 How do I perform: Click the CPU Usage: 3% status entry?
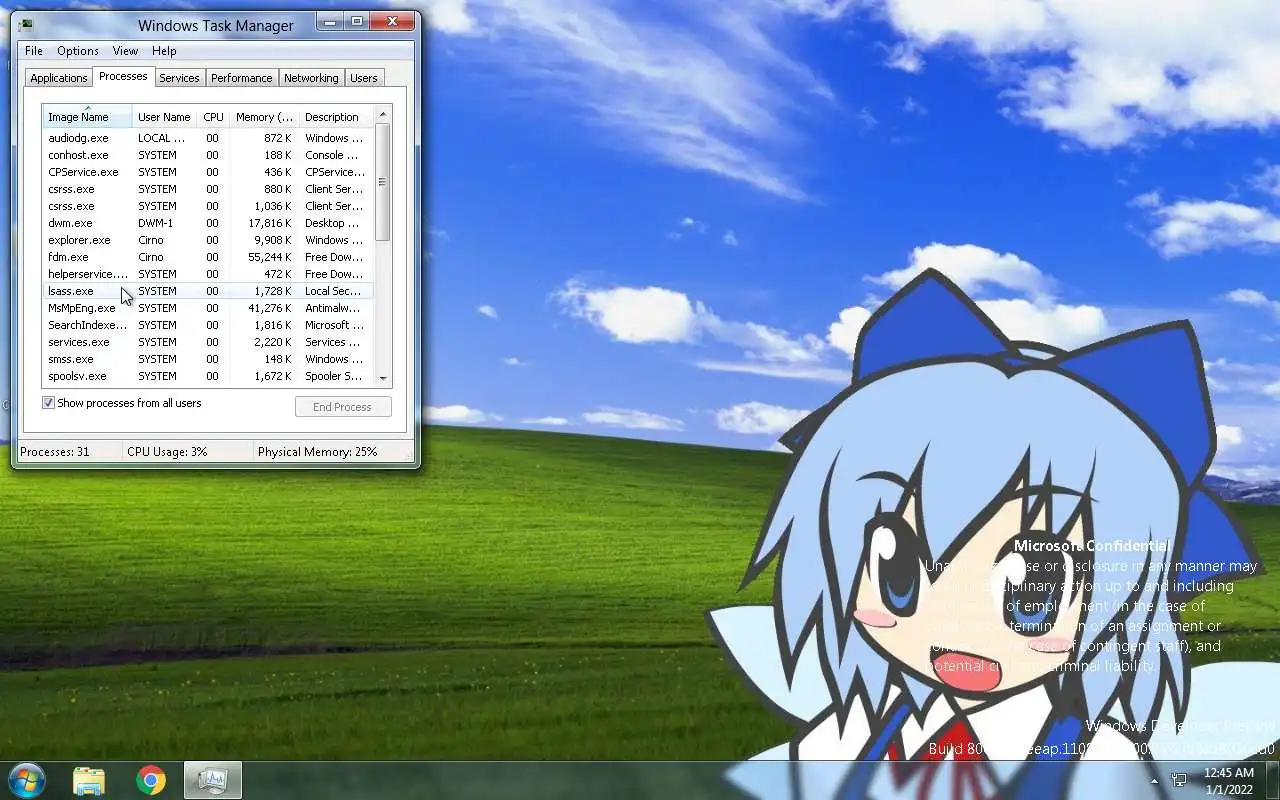[x=167, y=452]
